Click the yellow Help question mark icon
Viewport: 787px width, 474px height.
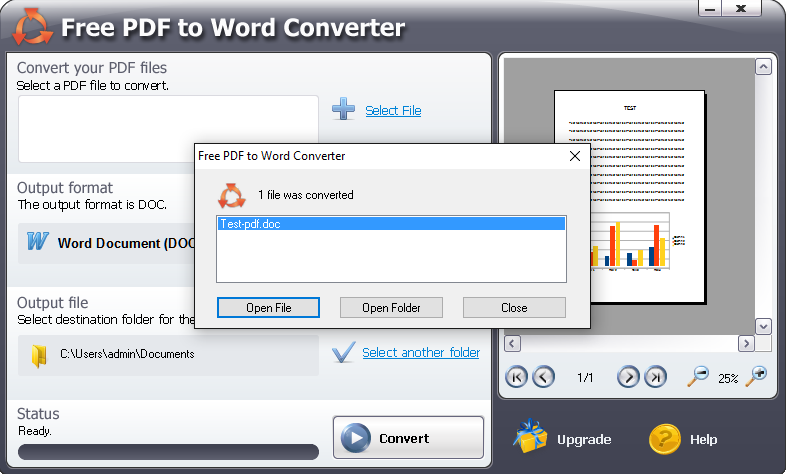pyautogui.click(x=665, y=439)
